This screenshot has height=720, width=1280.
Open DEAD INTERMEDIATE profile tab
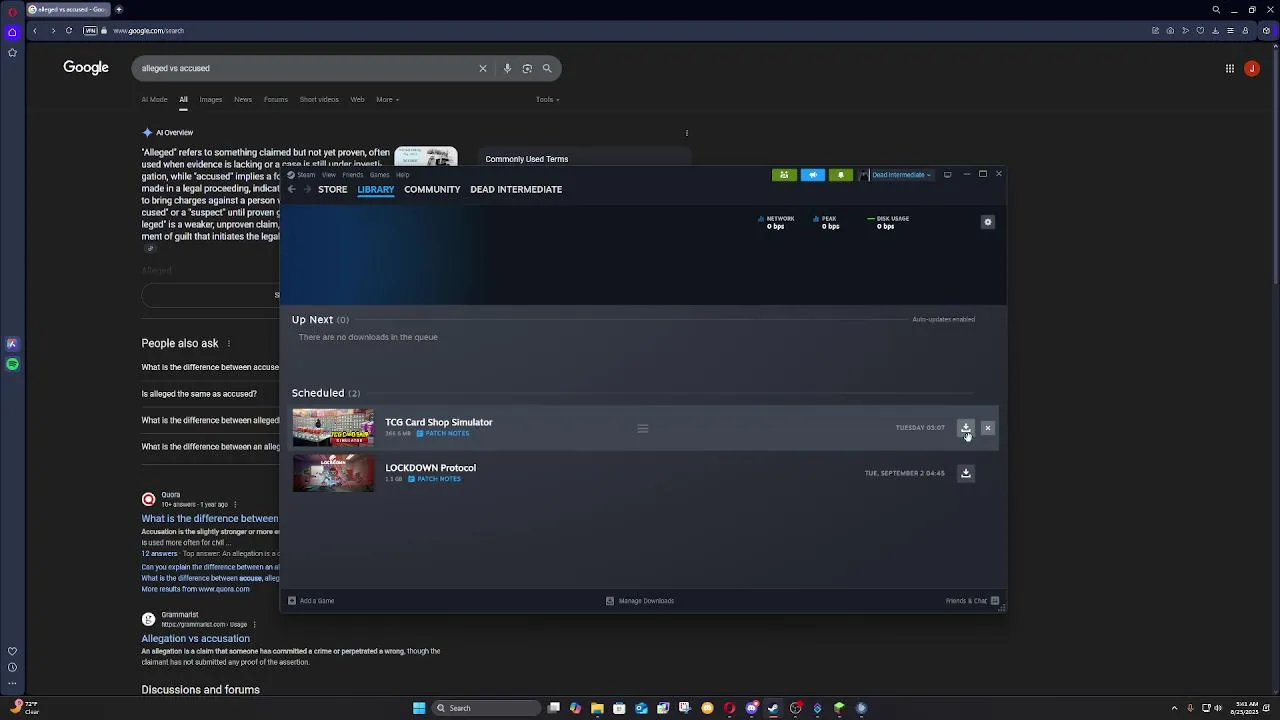(516, 189)
